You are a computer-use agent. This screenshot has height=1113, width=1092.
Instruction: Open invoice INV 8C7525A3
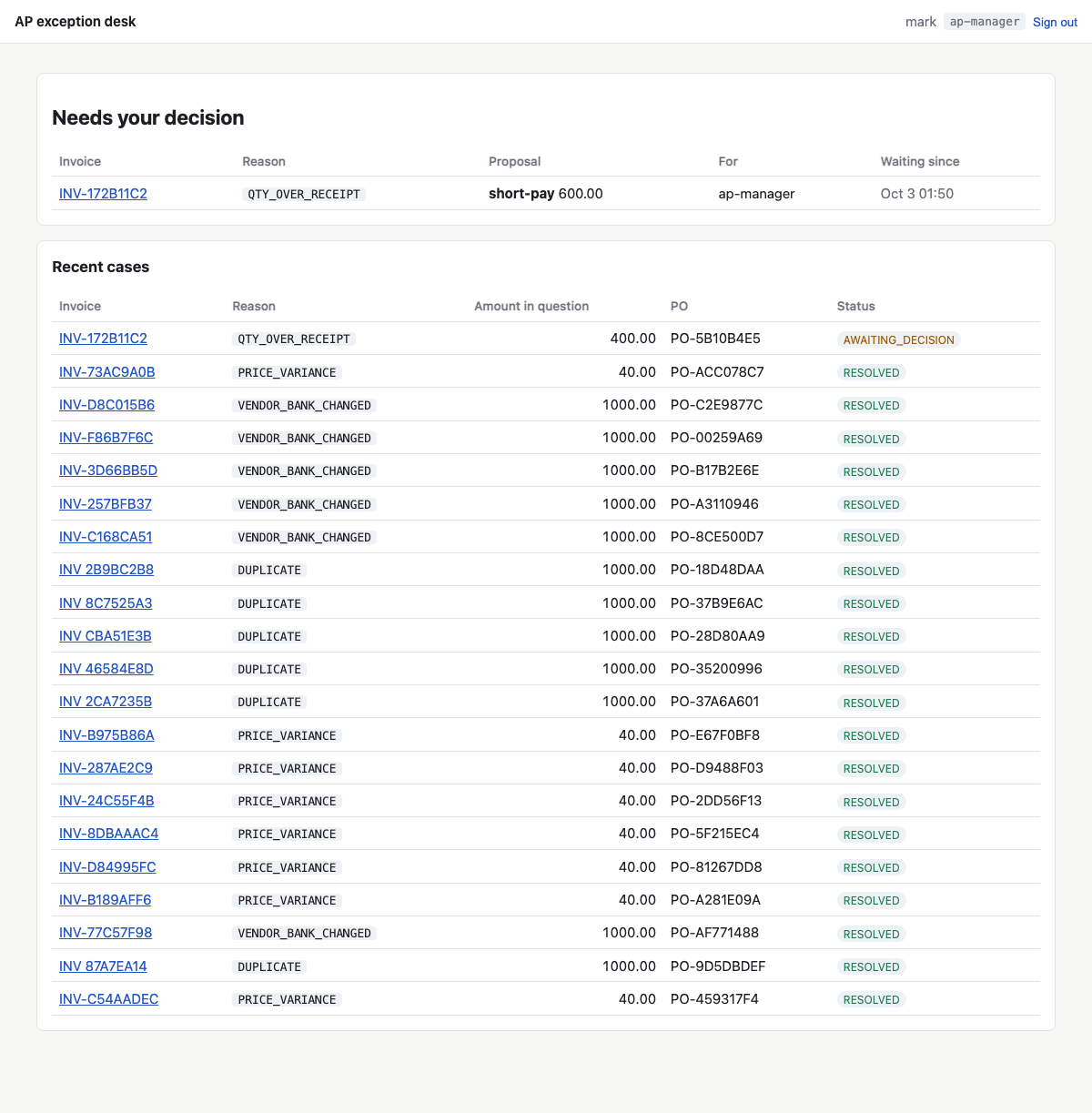point(106,602)
